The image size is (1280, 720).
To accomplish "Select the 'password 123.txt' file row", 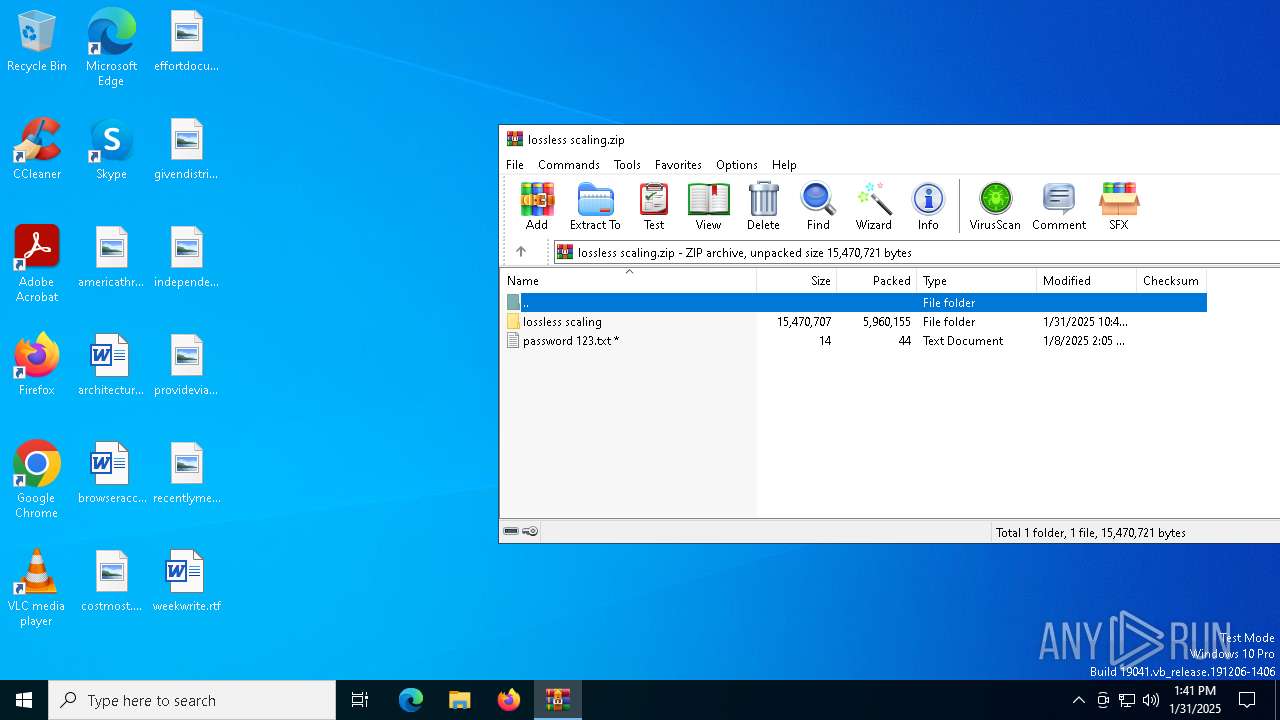I will pyautogui.click(x=854, y=341).
